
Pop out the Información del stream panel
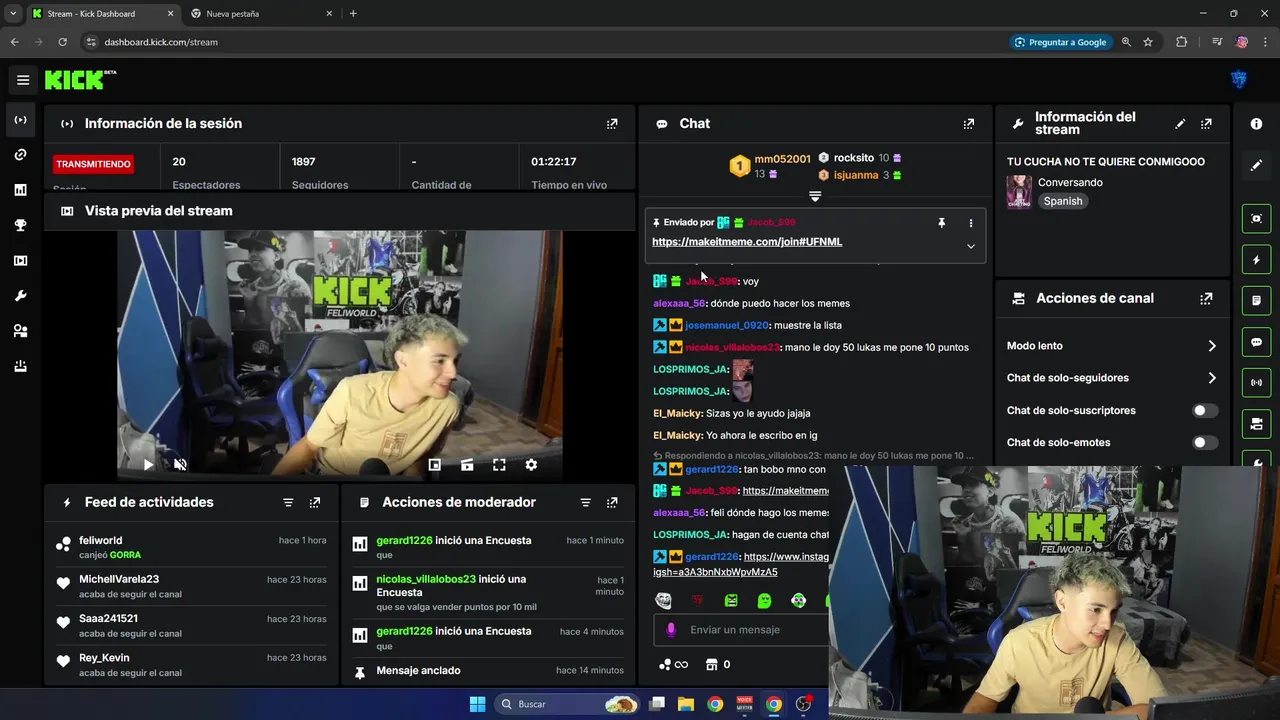1206,124
